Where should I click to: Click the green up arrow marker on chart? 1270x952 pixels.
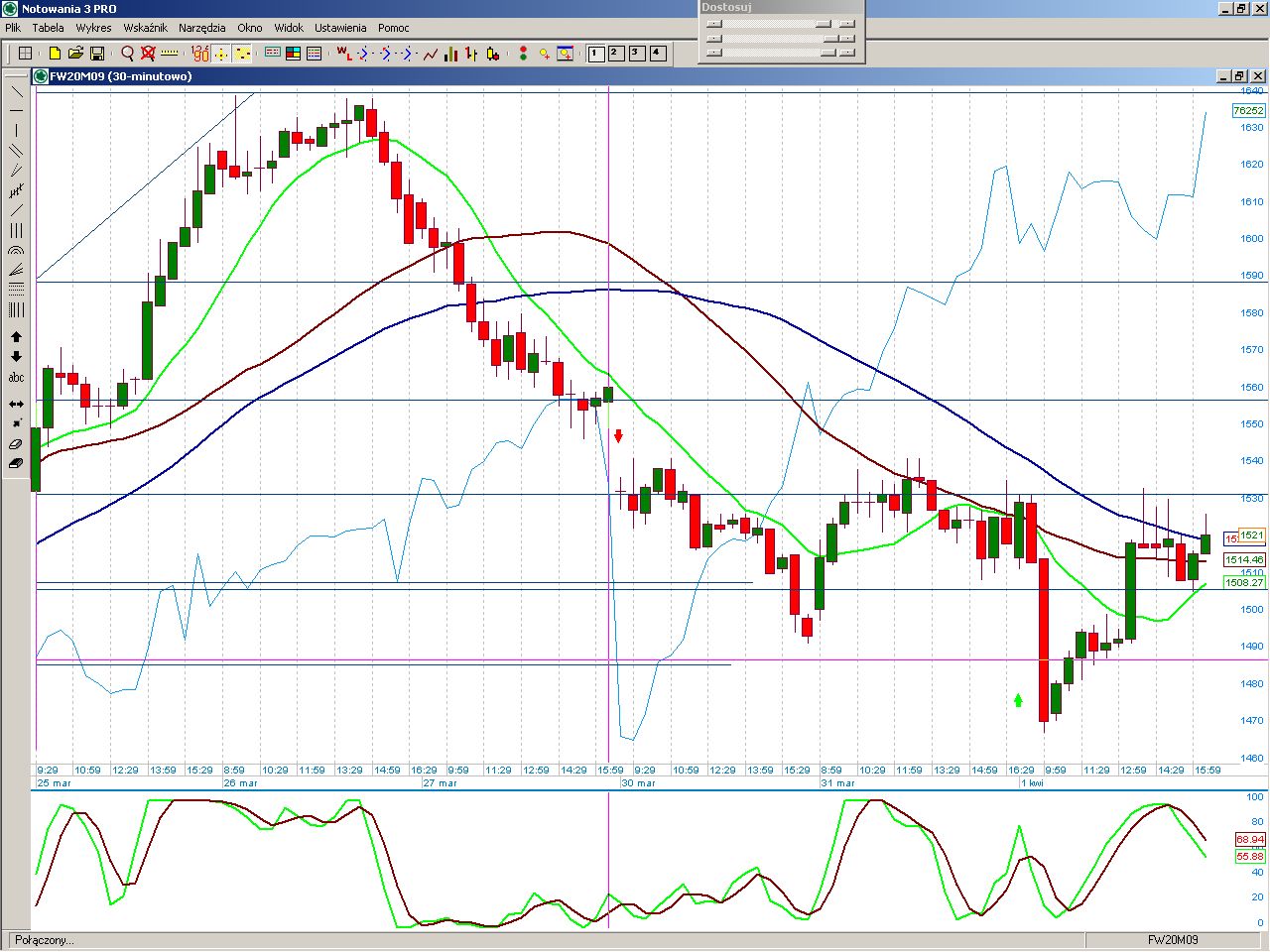tap(1018, 700)
